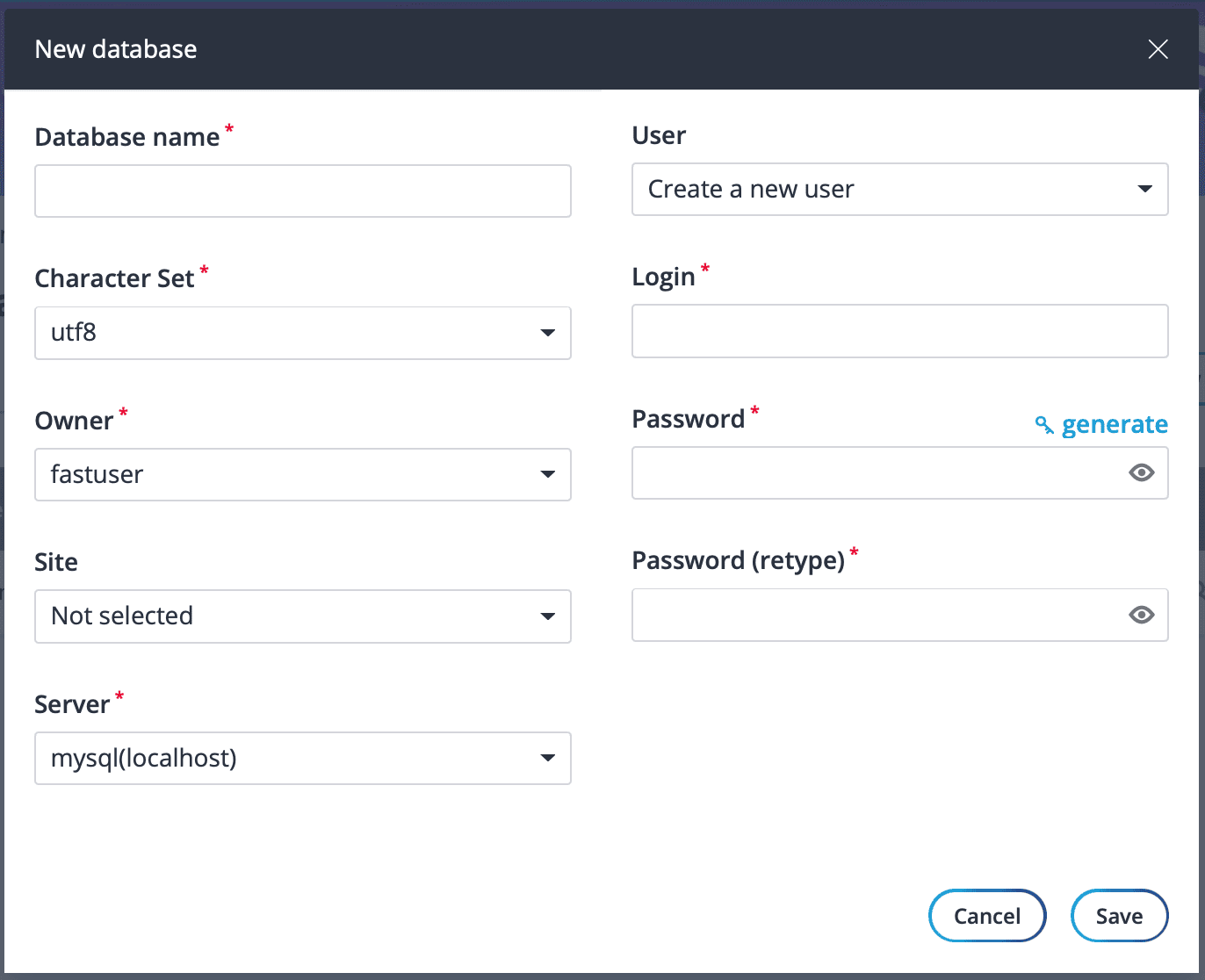Screen dimensions: 1205x980
Task: Open the User dropdown set to Create a new user
Action: tap(899, 189)
